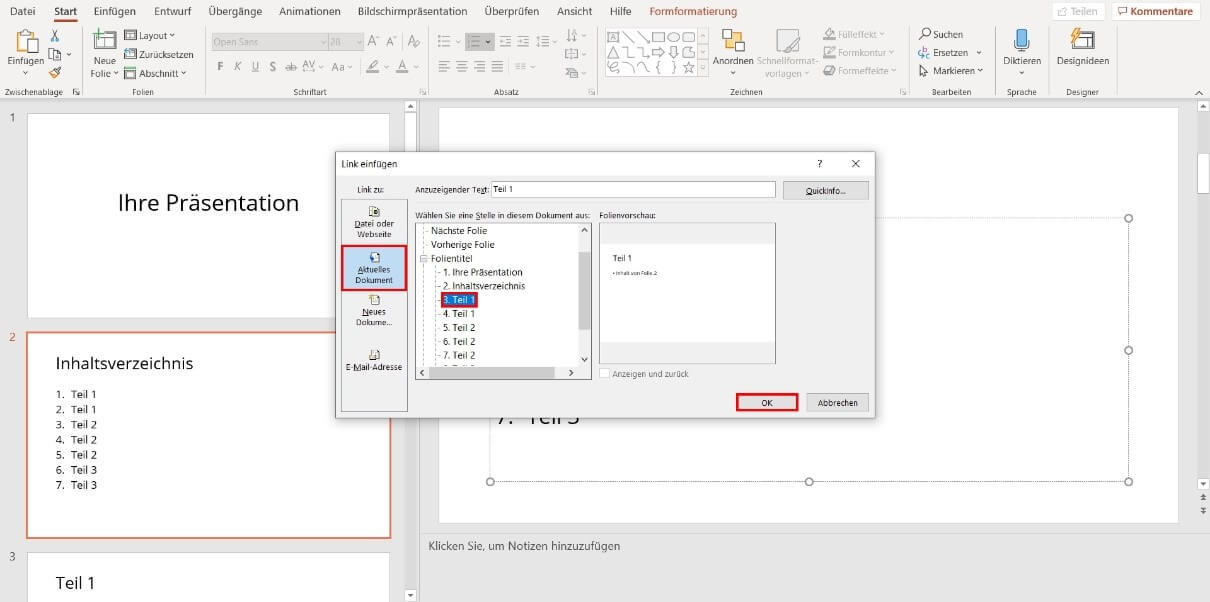Increase font size with the larger A icon
1210x602 pixels.
(373, 41)
